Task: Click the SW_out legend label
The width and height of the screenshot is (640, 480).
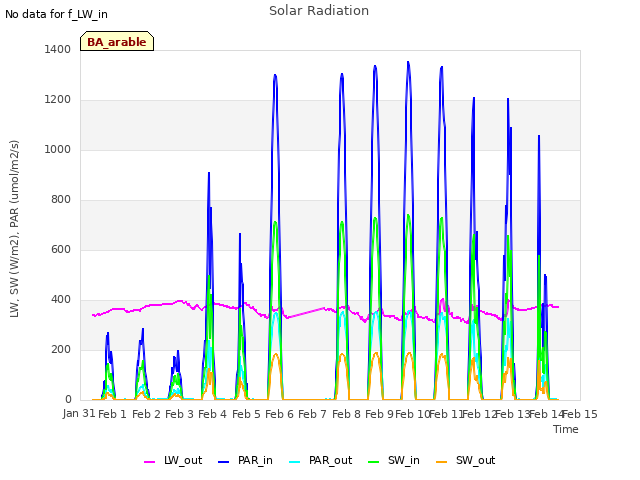Action: 475,460
